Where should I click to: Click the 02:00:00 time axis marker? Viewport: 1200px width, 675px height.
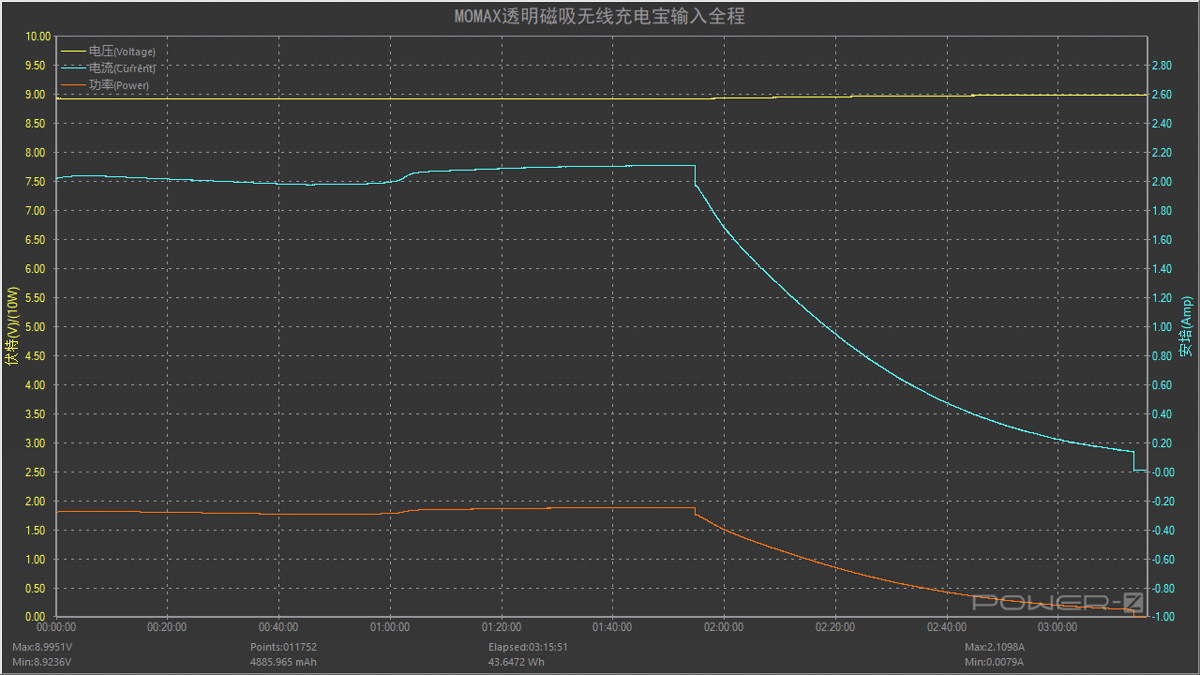723,628
